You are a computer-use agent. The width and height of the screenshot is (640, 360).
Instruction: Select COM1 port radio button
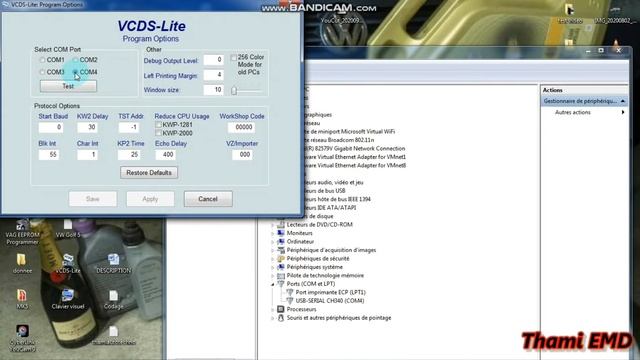pos(42,60)
